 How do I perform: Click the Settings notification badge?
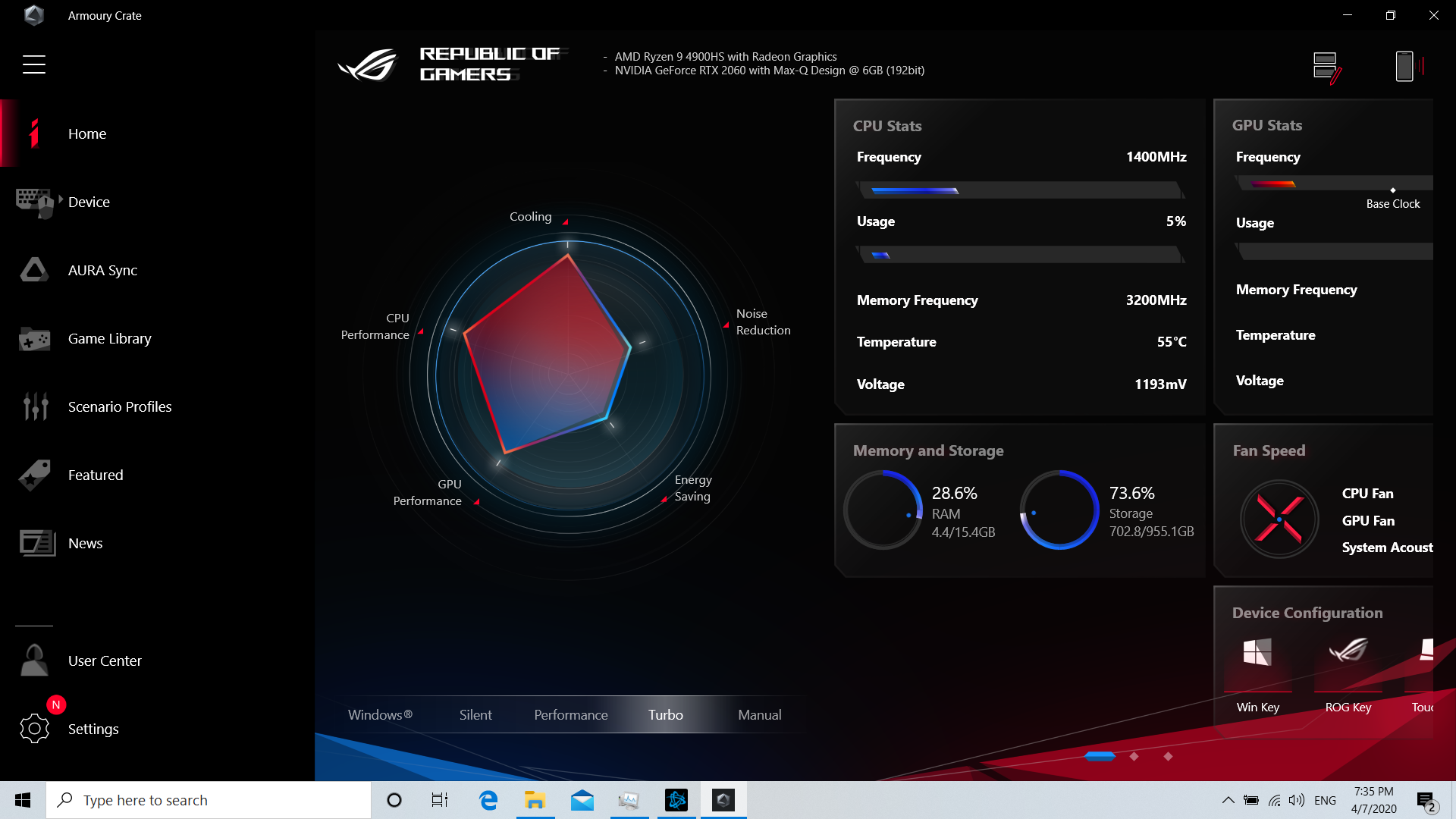(x=56, y=704)
